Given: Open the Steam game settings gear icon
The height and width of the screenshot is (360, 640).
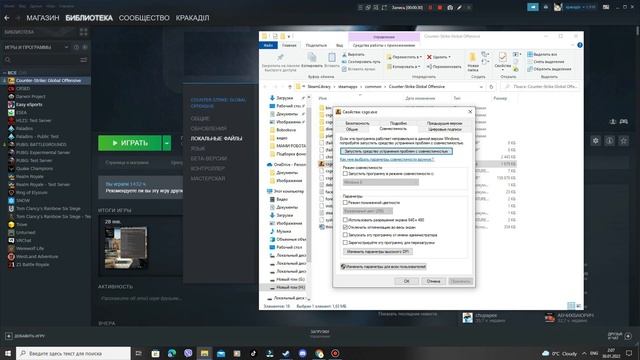Looking at the screenshot, I should 596,141.
